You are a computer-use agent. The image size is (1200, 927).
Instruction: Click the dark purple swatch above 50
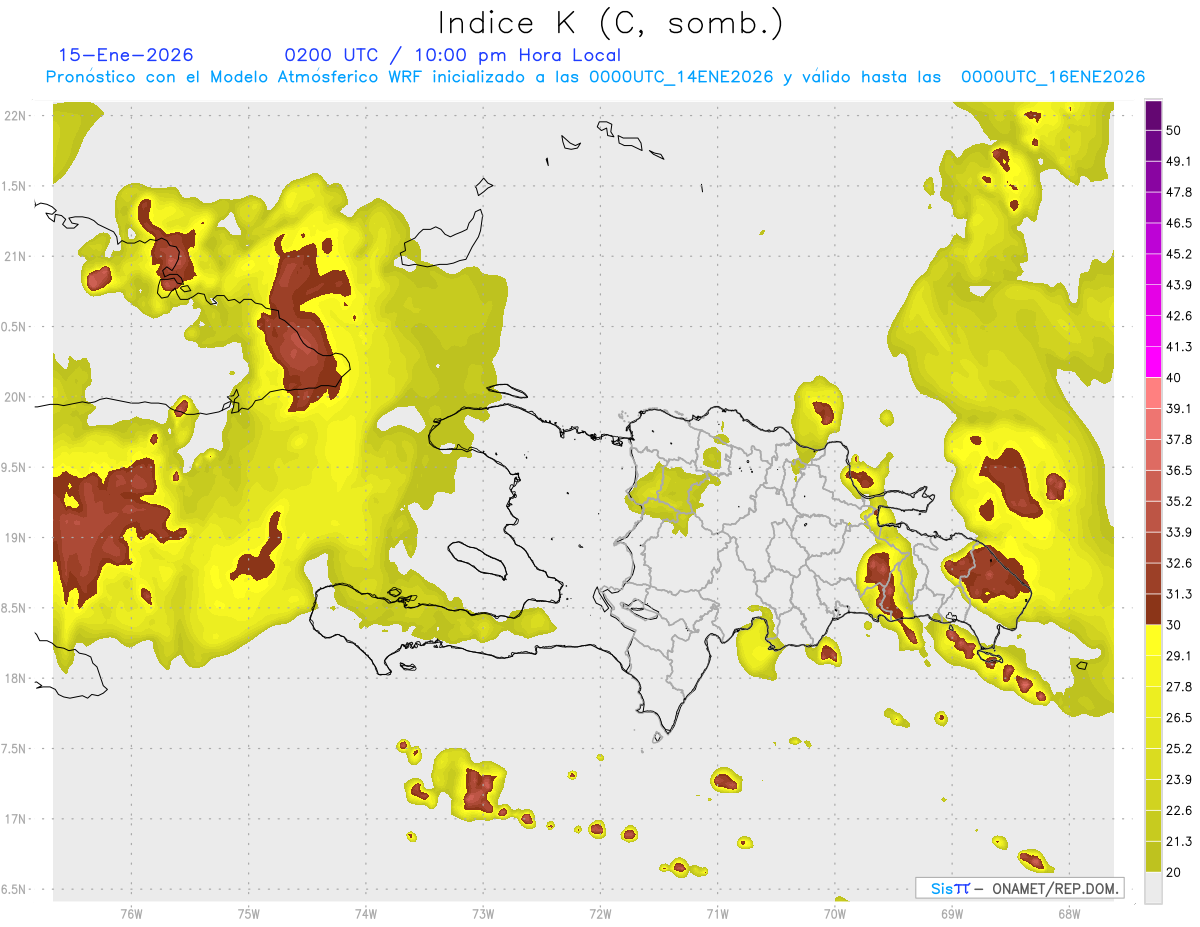coord(1153,115)
